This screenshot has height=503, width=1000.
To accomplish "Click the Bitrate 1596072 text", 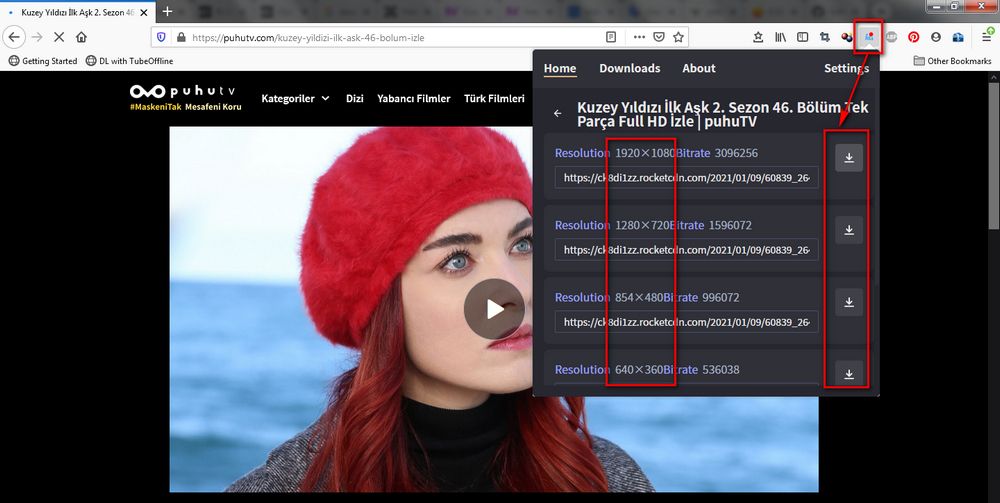I will tap(711, 225).
